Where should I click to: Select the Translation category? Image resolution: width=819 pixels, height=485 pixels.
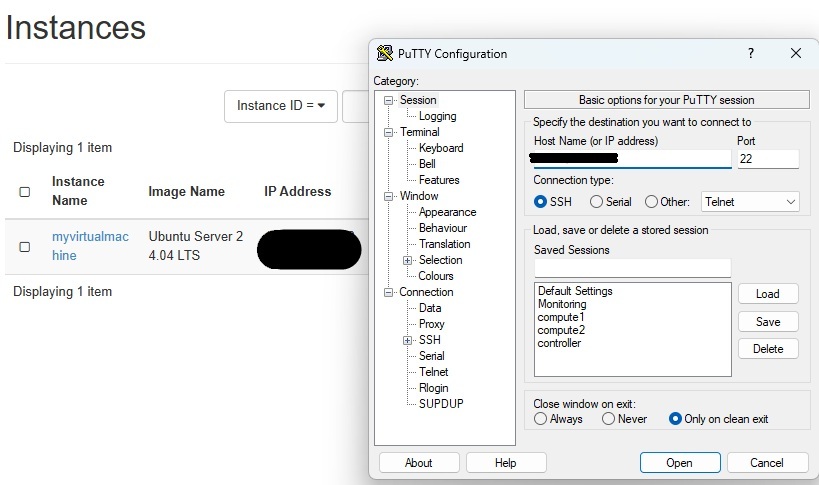(x=444, y=244)
